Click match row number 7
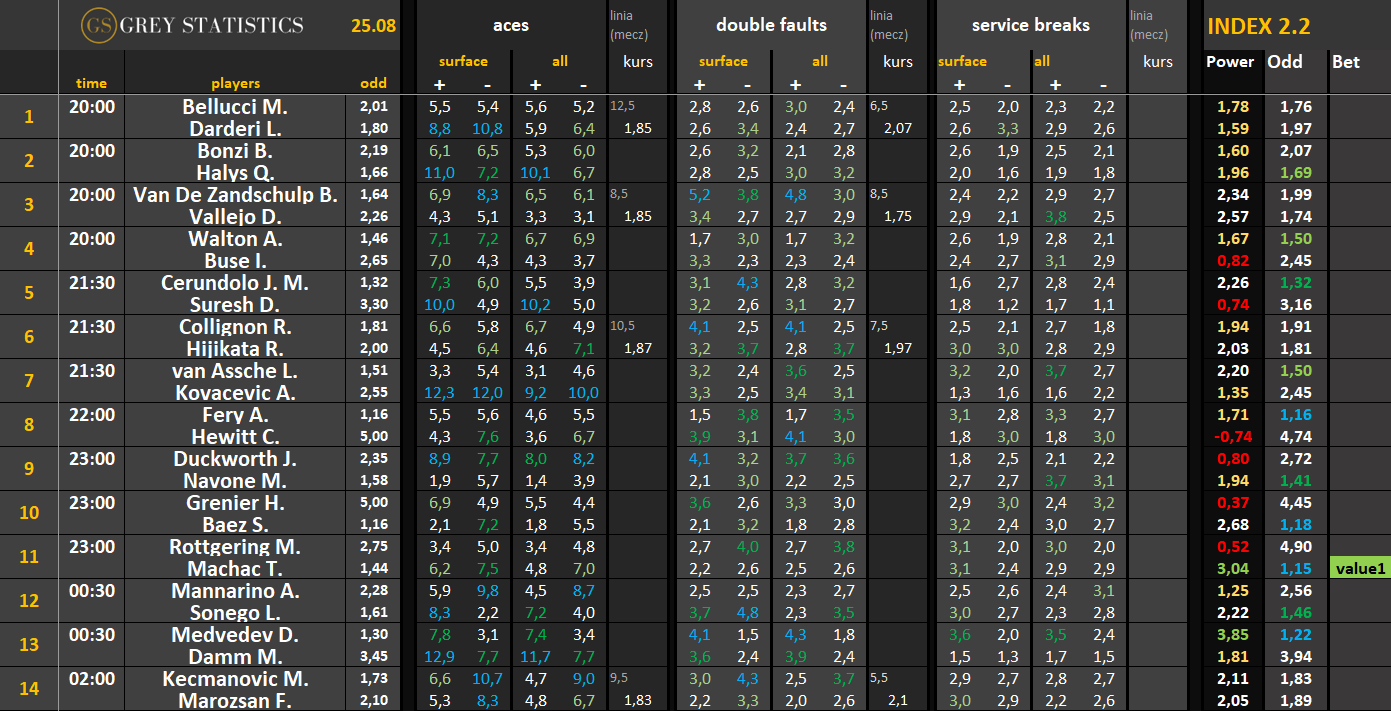The width and height of the screenshot is (1391, 711). 28,381
